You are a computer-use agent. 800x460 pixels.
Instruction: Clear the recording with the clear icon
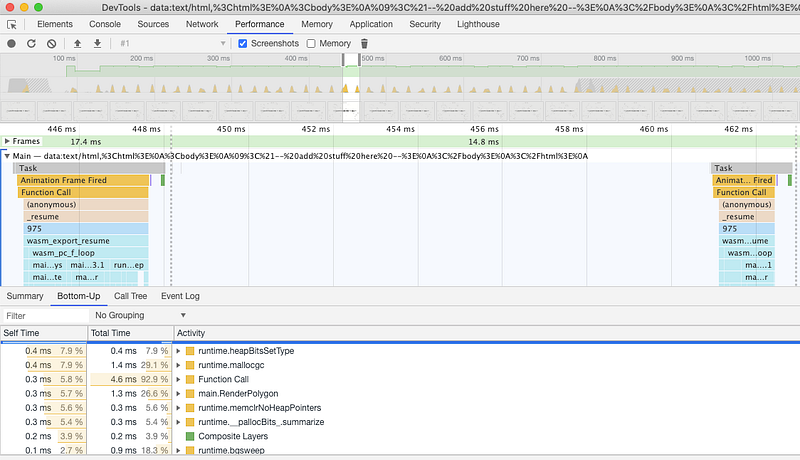click(52, 44)
